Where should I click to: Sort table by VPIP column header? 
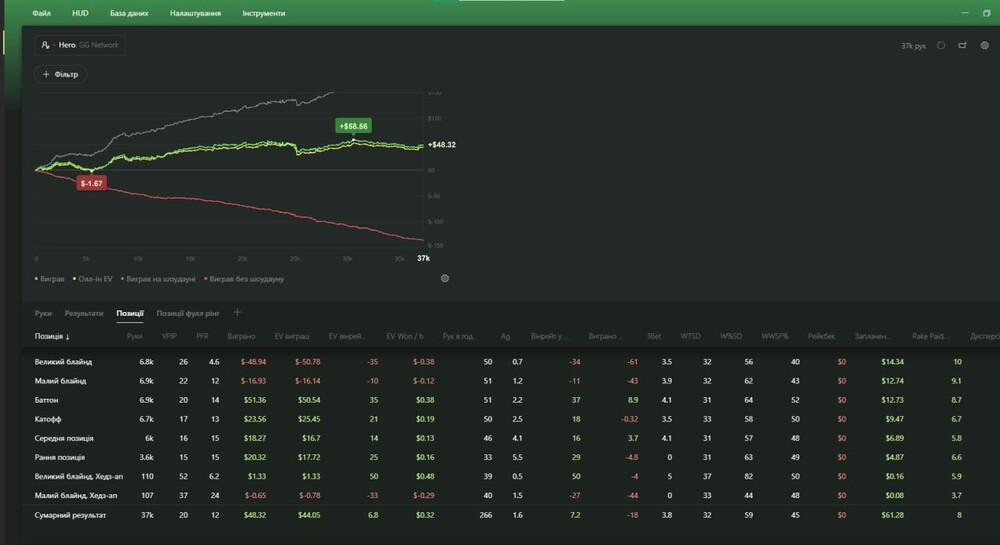tap(168, 337)
